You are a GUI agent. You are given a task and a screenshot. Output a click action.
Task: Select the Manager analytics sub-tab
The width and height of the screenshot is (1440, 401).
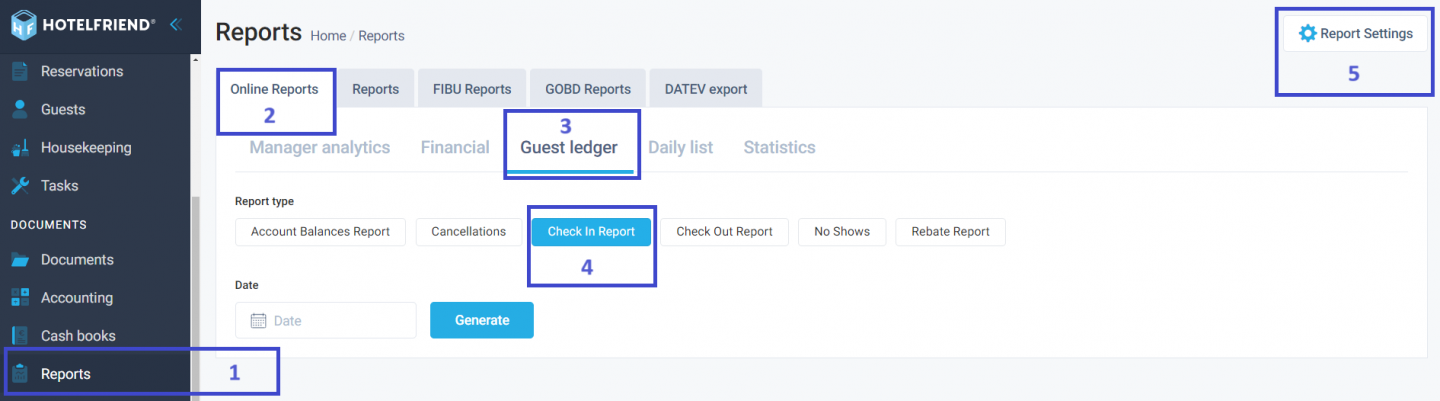click(x=320, y=147)
